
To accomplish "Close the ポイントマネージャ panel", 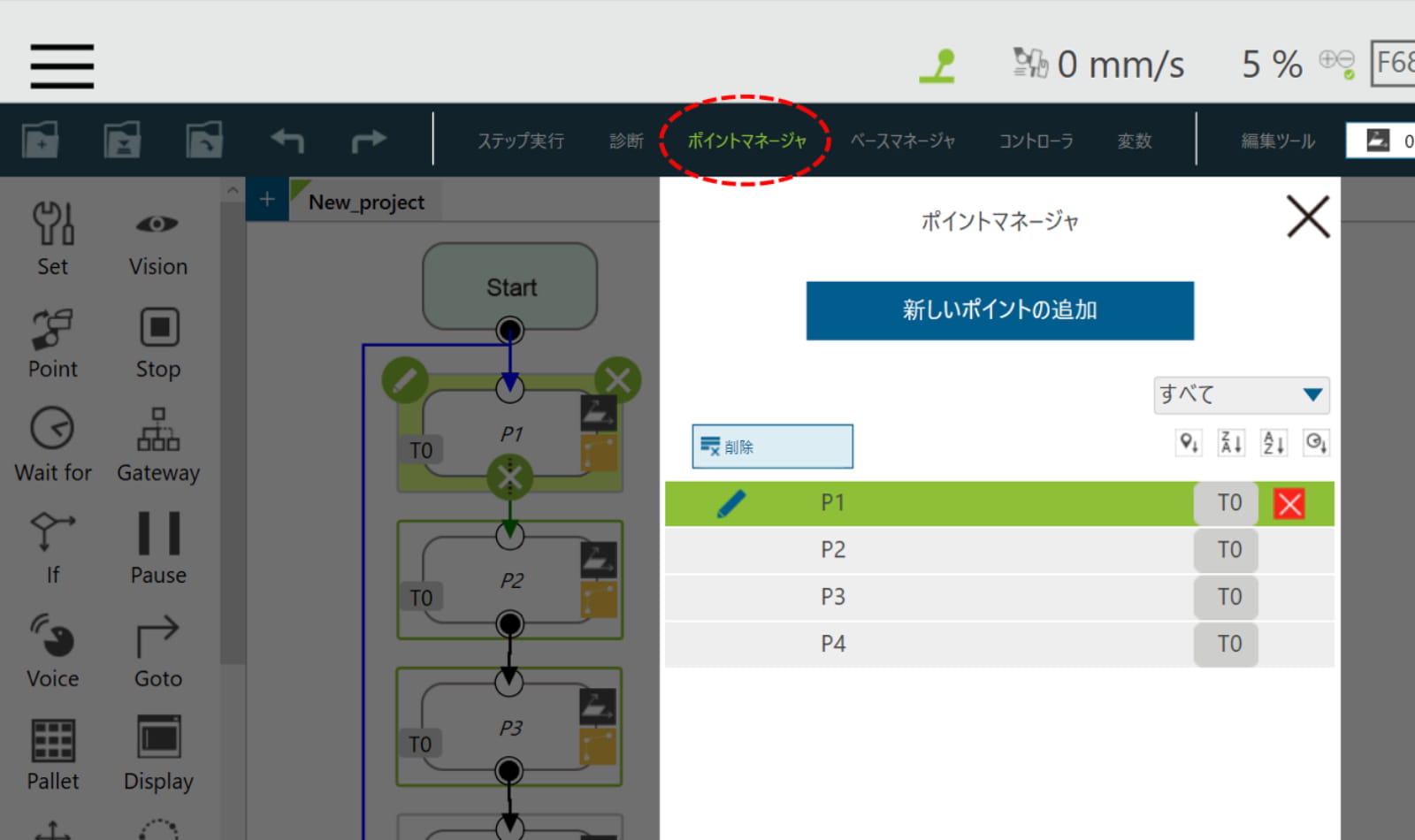I will tap(1308, 218).
